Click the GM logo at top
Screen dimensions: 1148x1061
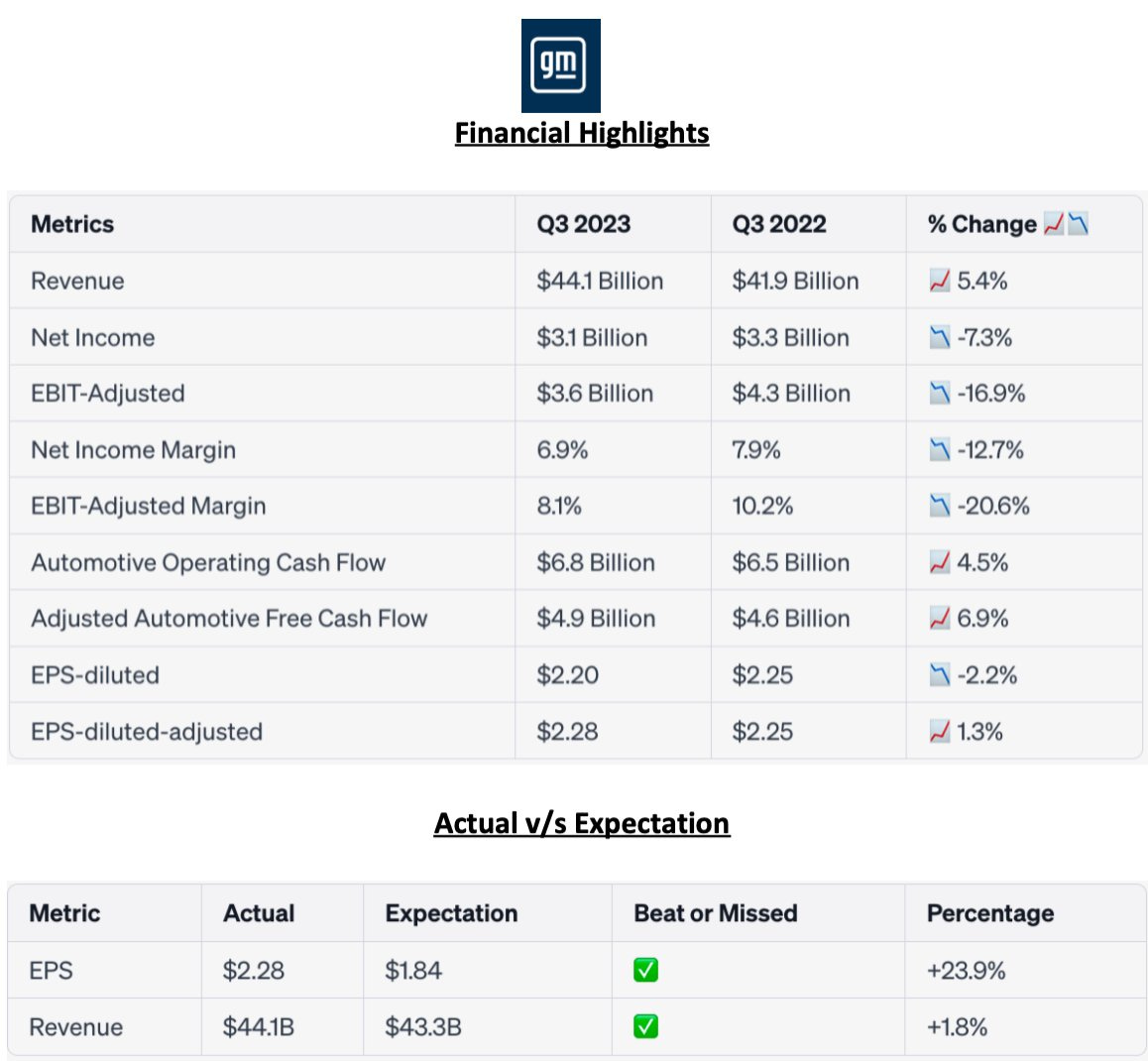pyautogui.click(x=560, y=65)
